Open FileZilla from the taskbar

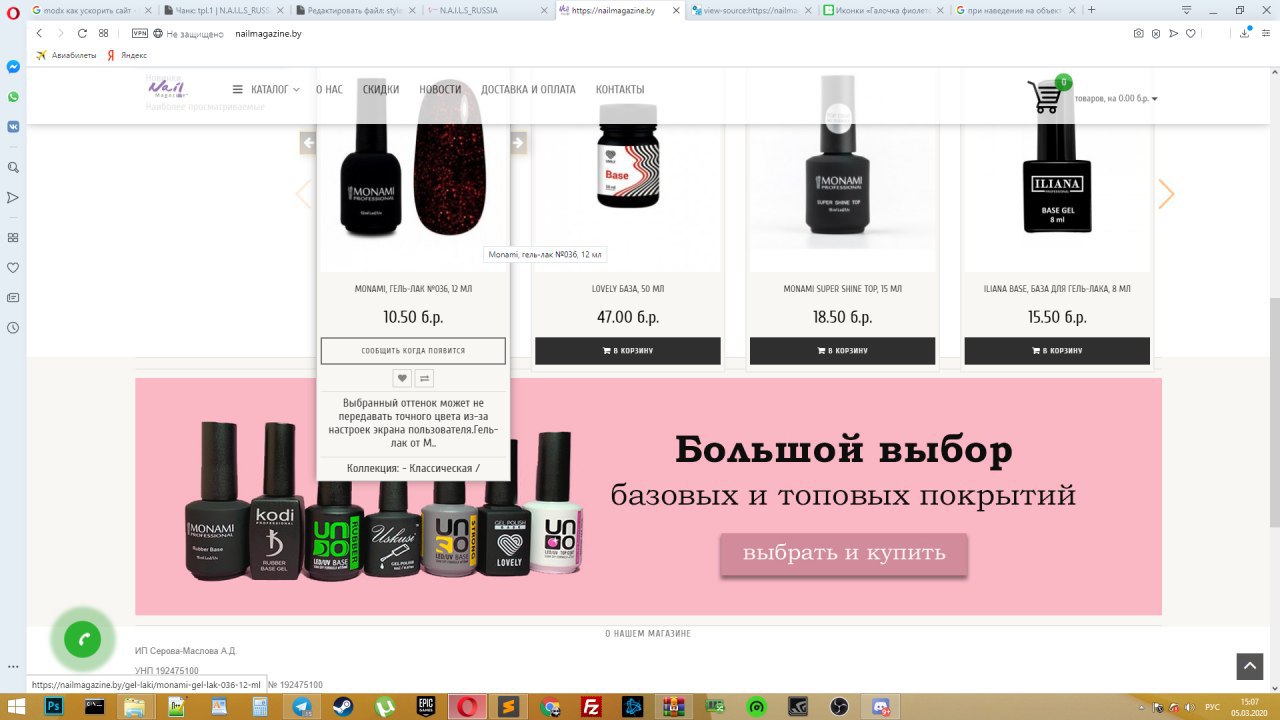591,706
